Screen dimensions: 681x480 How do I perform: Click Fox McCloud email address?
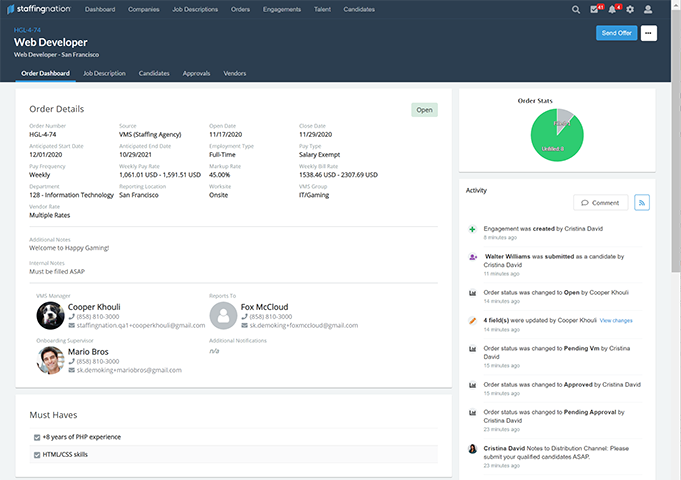click(304, 325)
